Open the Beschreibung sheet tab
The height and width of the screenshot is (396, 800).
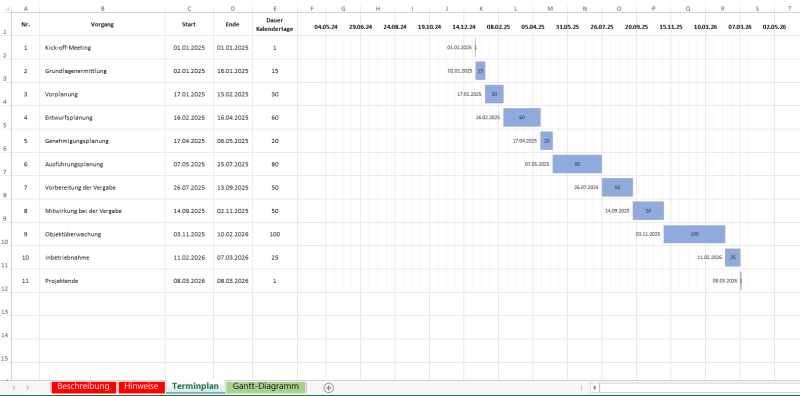[84, 387]
